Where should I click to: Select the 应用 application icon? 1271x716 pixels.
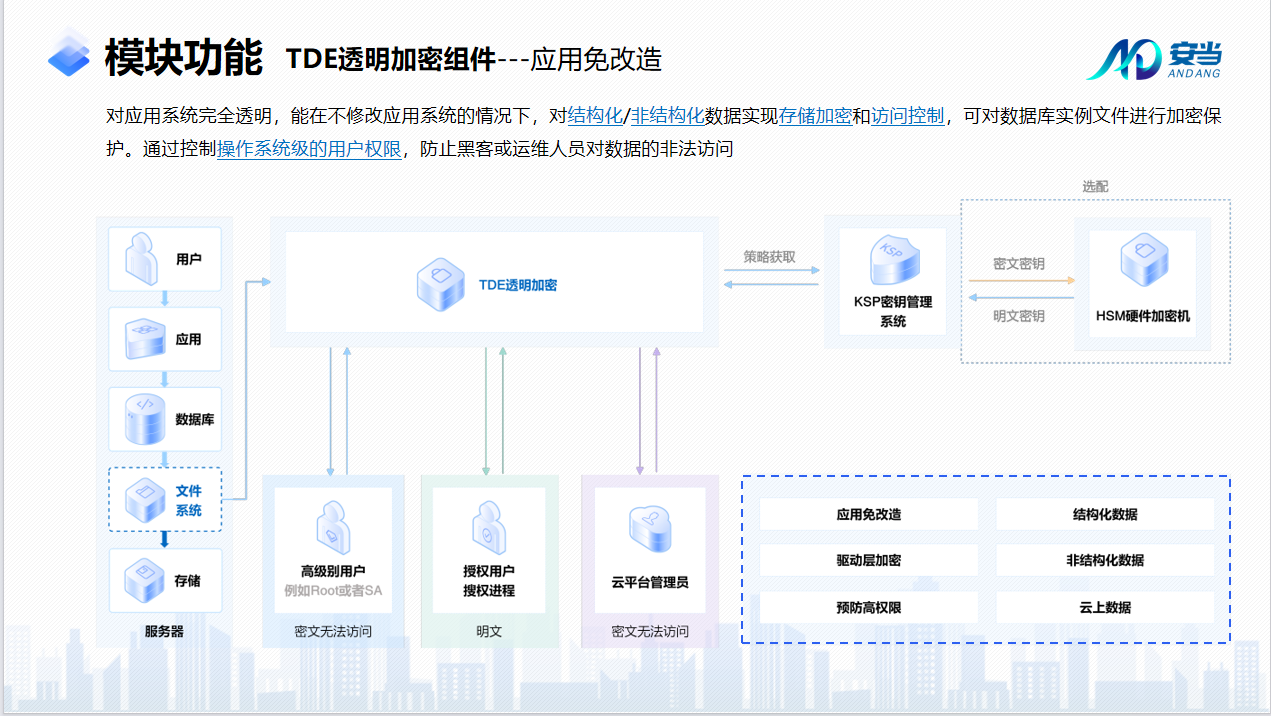tap(144, 339)
